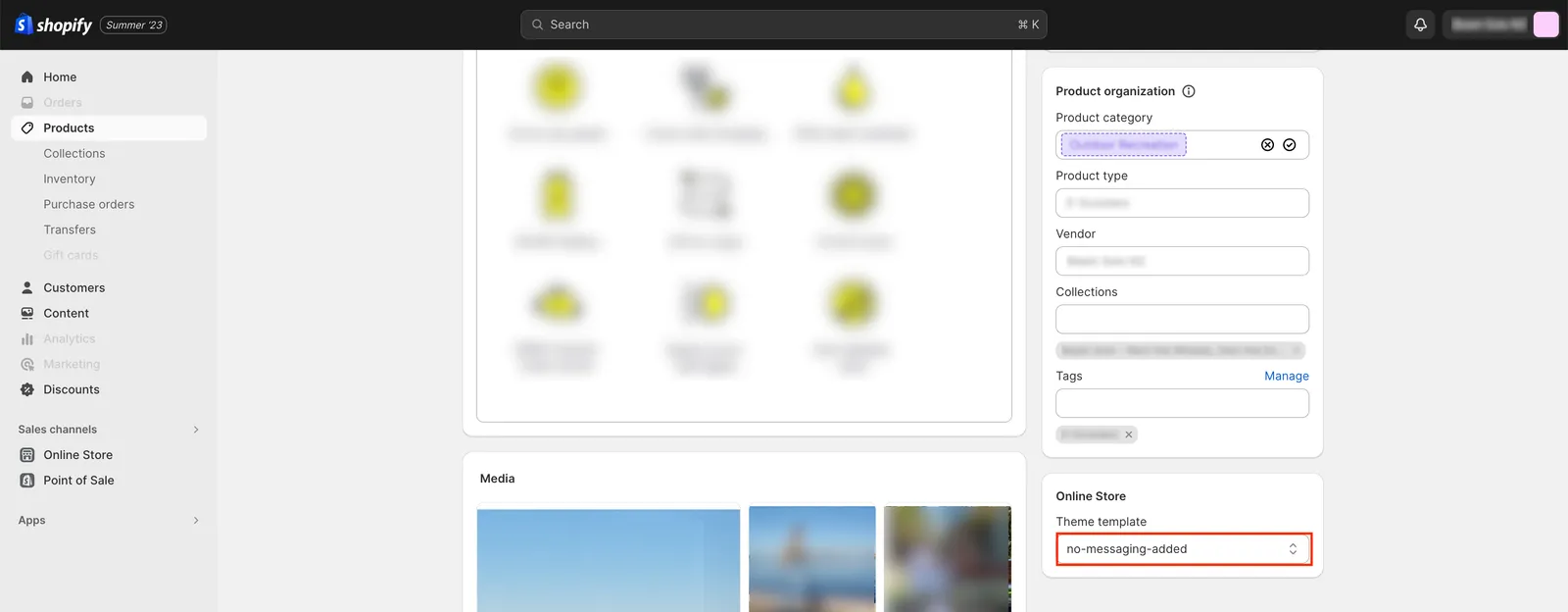Select the large blue media thumbnail
This screenshot has height=612, width=1568.
tap(609, 559)
